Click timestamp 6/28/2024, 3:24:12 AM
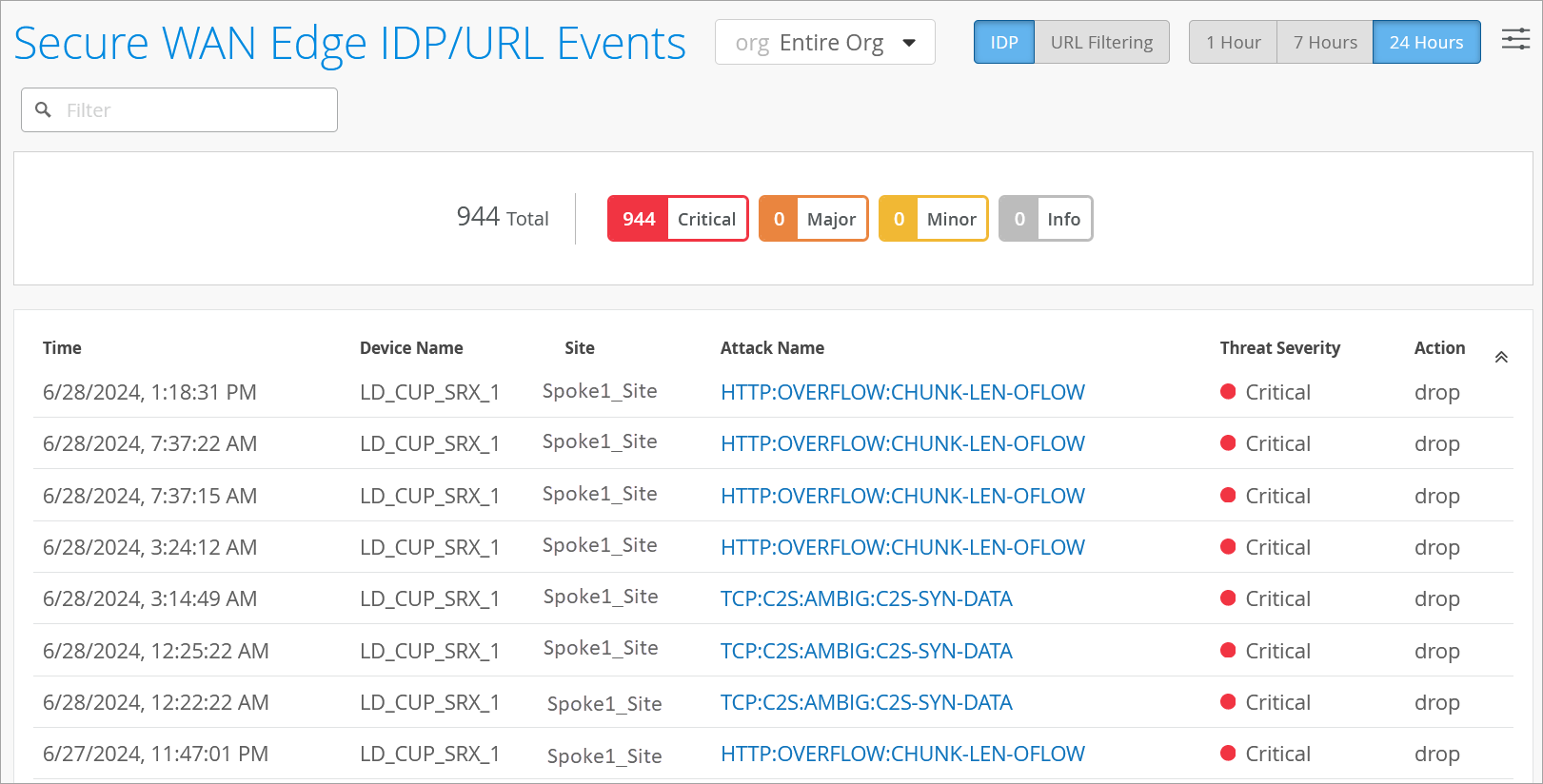 (149, 547)
